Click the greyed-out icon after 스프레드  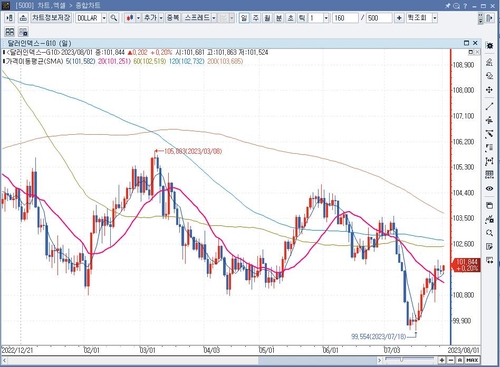pyautogui.click(x=223, y=18)
